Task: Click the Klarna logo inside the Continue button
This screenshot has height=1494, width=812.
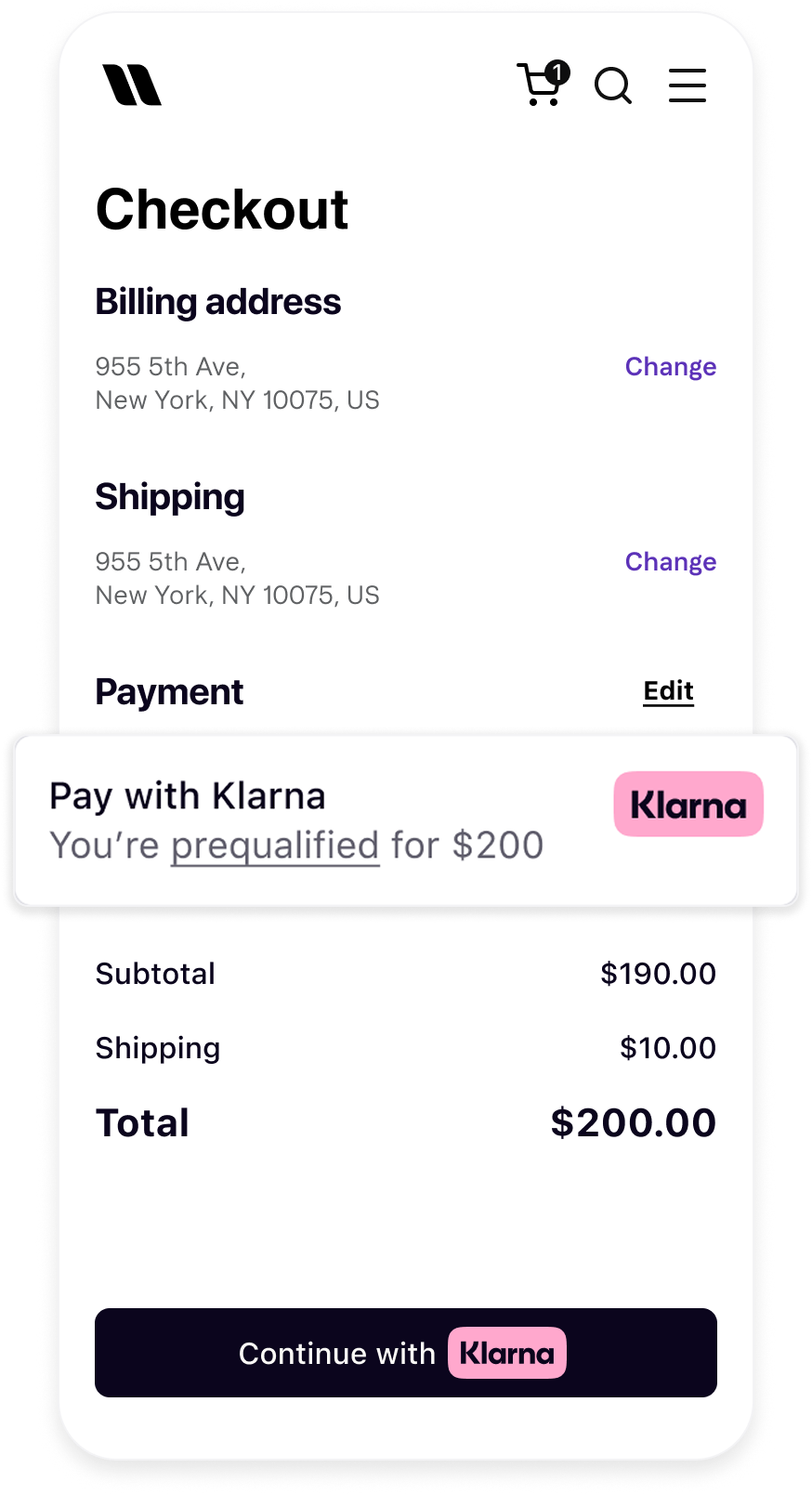Action: pyautogui.click(x=507, y=1354)
